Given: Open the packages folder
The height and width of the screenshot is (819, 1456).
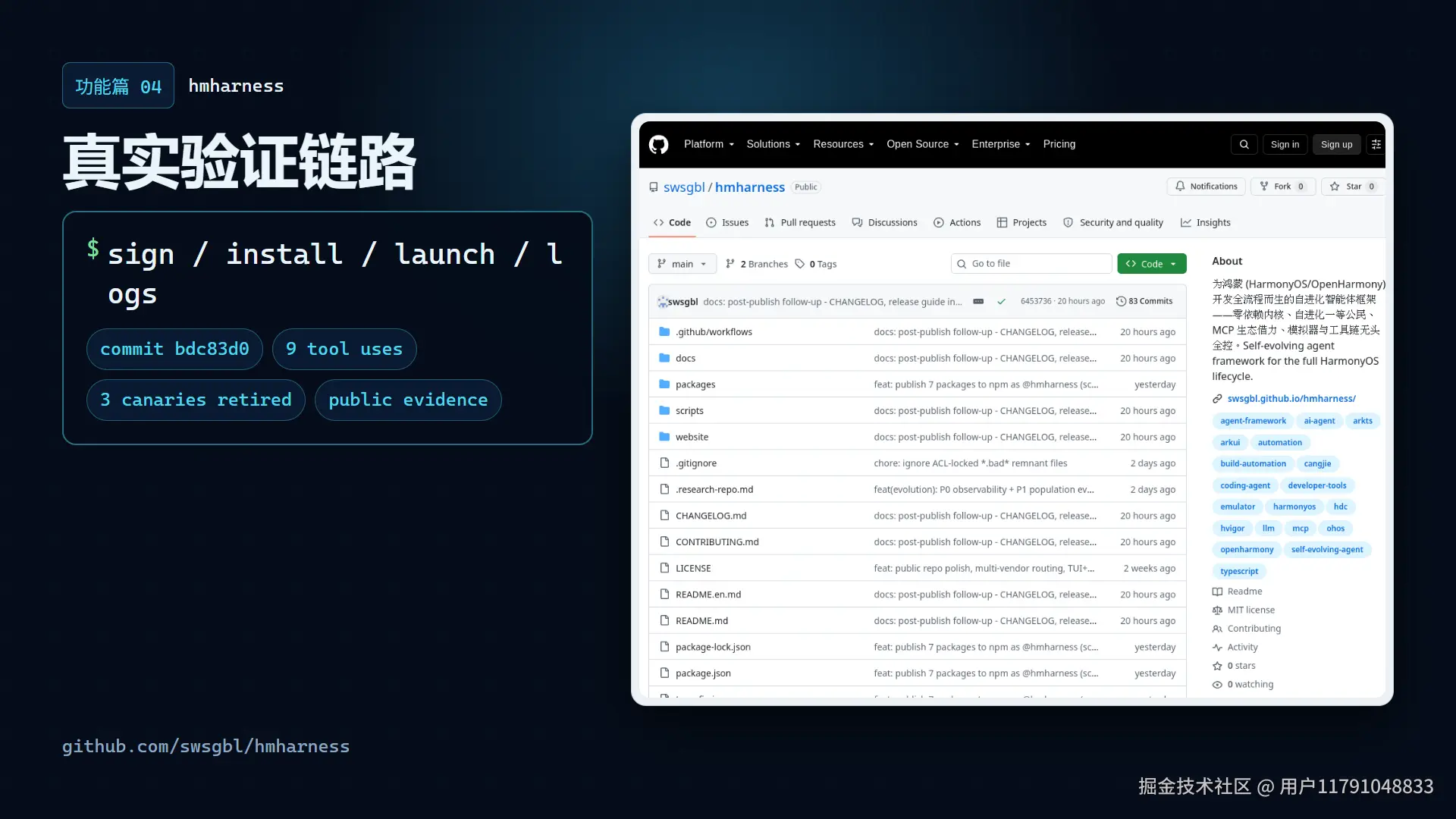Looking at the screenshot, I should click(x=695, y=384).
